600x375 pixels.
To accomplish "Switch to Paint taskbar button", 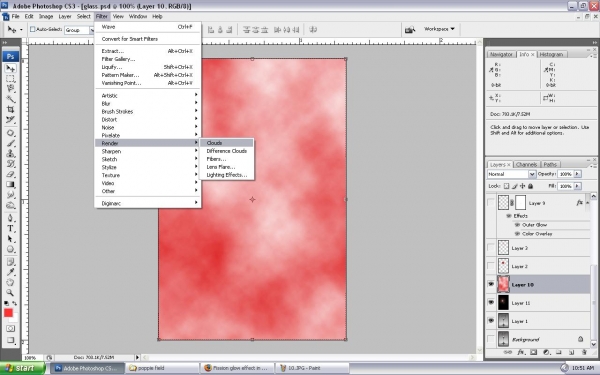I will (313, 368).
